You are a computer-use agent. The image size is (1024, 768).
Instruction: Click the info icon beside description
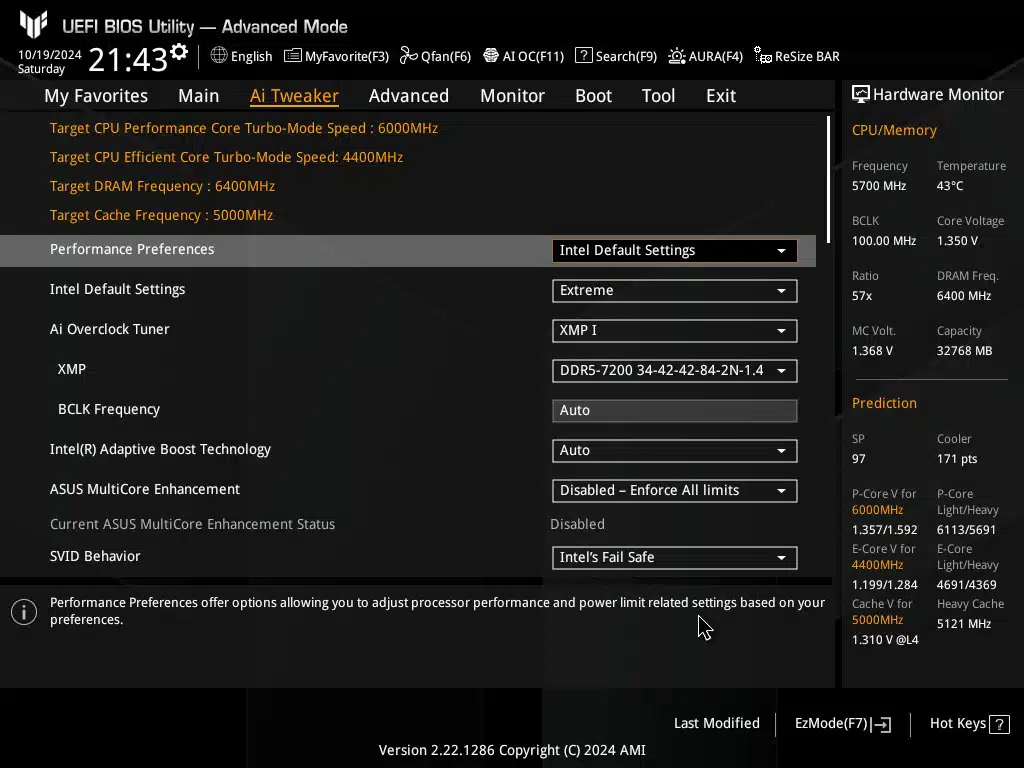pos(24,612)
